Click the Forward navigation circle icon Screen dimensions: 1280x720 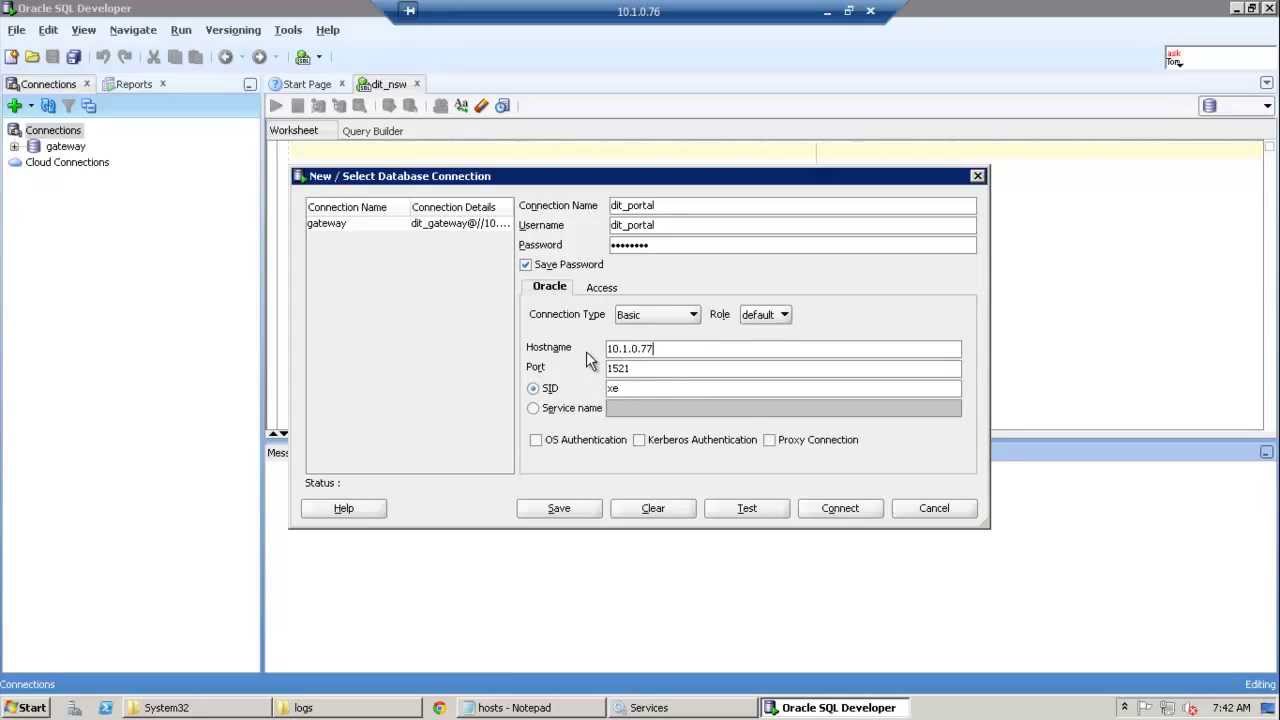coord(259,57)
